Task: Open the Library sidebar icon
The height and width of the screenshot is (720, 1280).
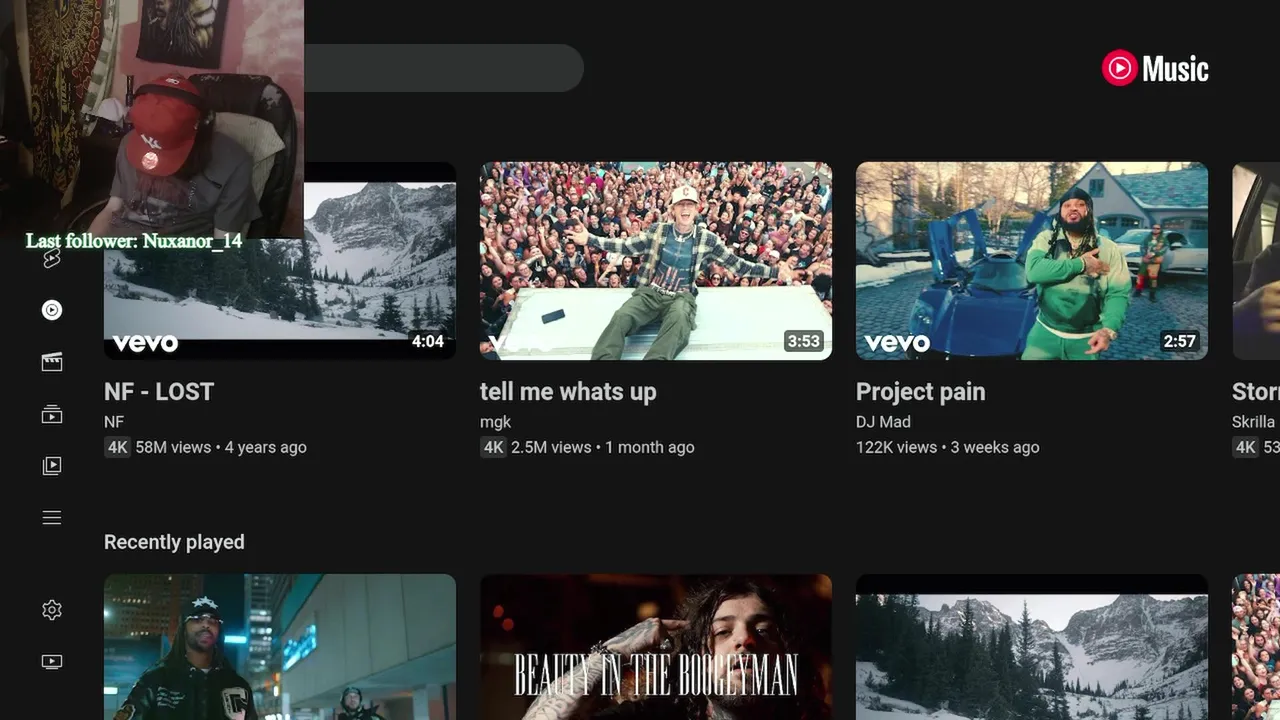Action: [52, 466]
